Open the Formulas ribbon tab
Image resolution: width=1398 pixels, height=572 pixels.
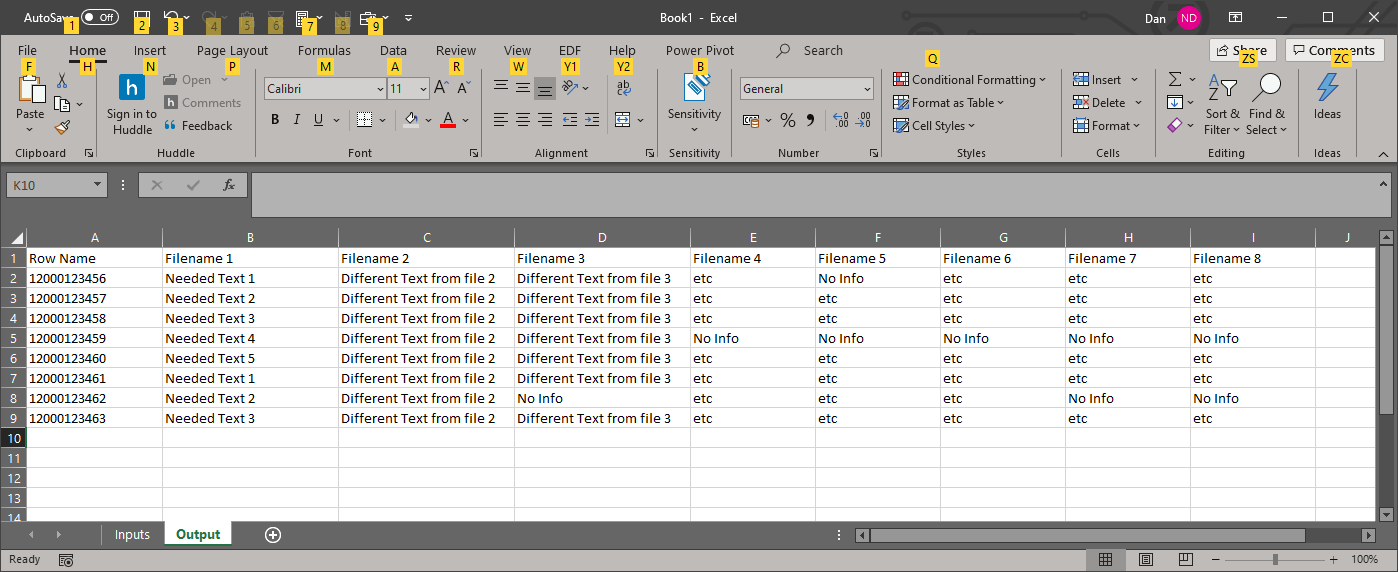(x=324, y=51)
